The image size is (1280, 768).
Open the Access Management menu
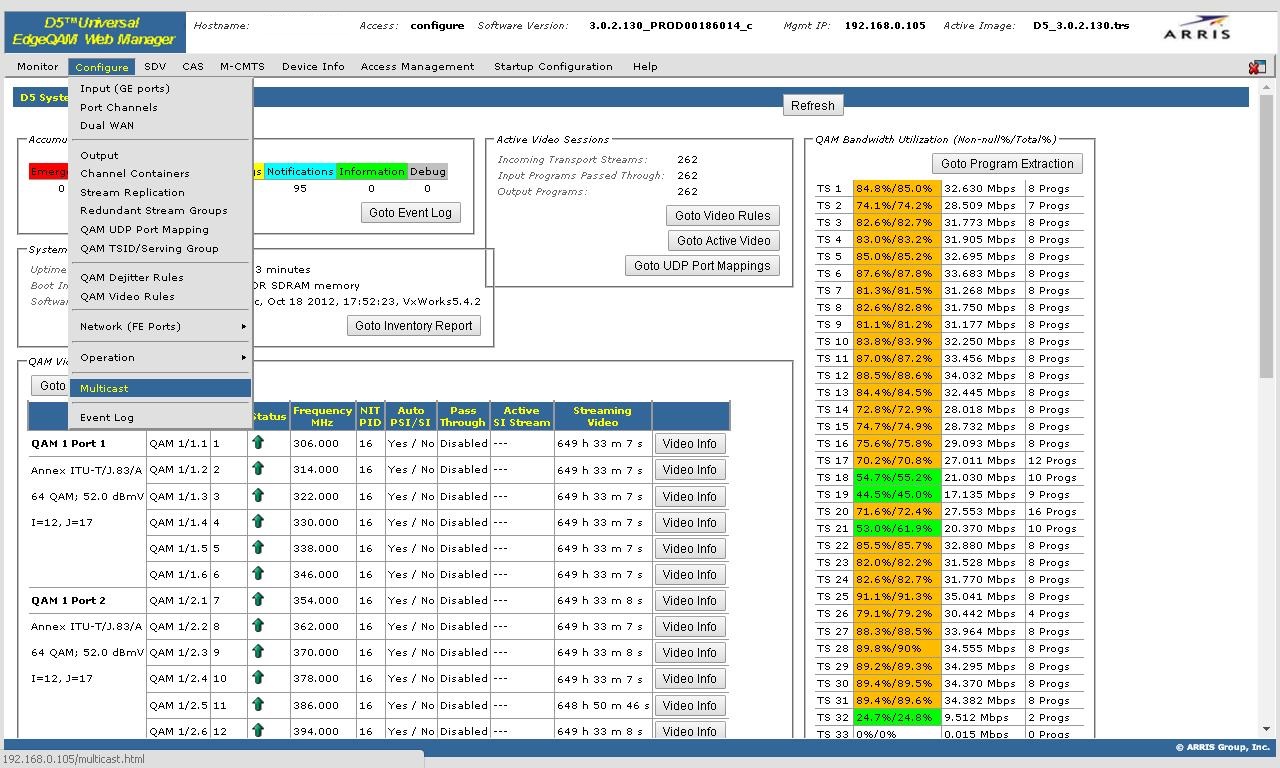[417, 67]
